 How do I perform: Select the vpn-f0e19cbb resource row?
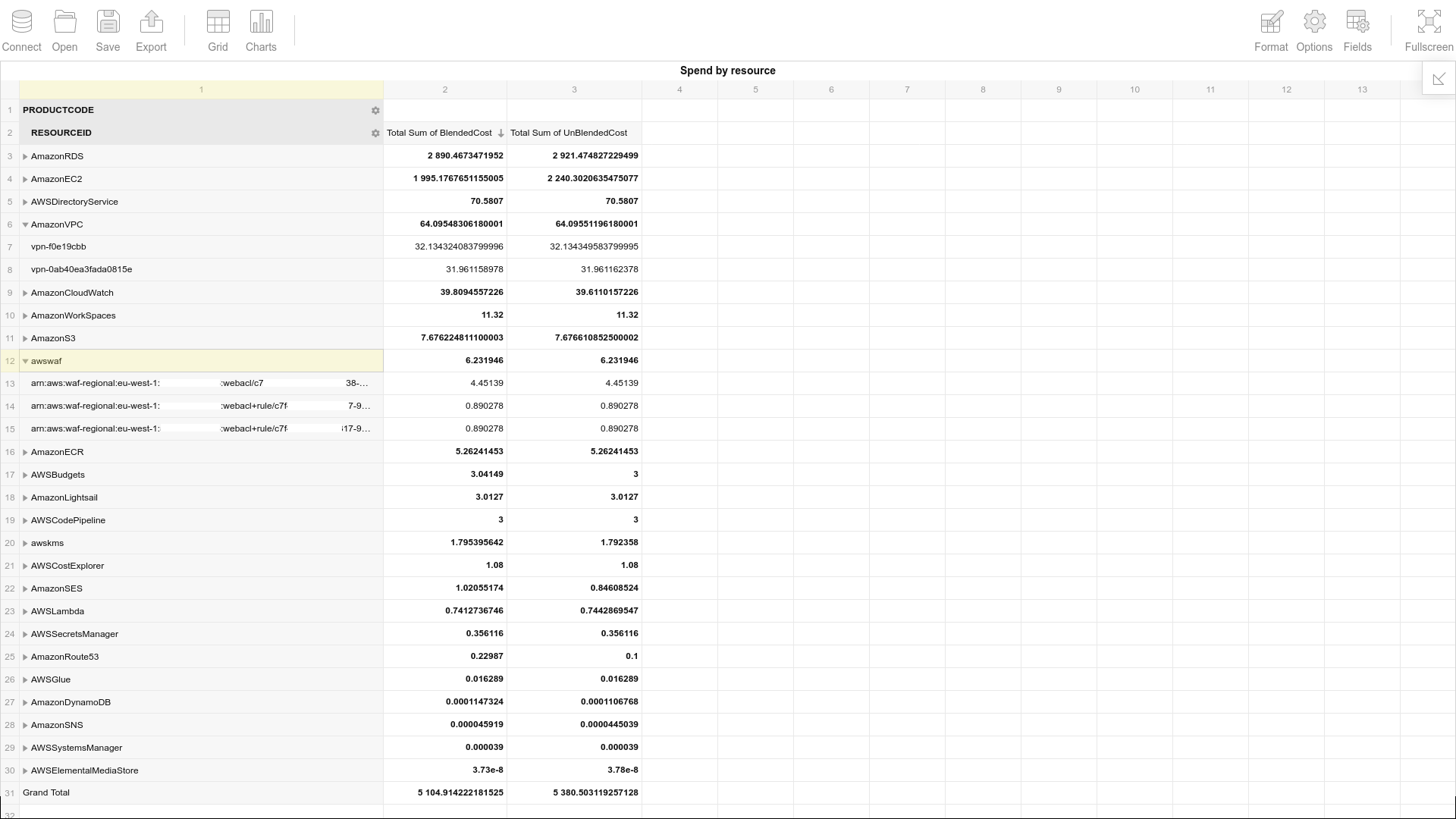201,246
